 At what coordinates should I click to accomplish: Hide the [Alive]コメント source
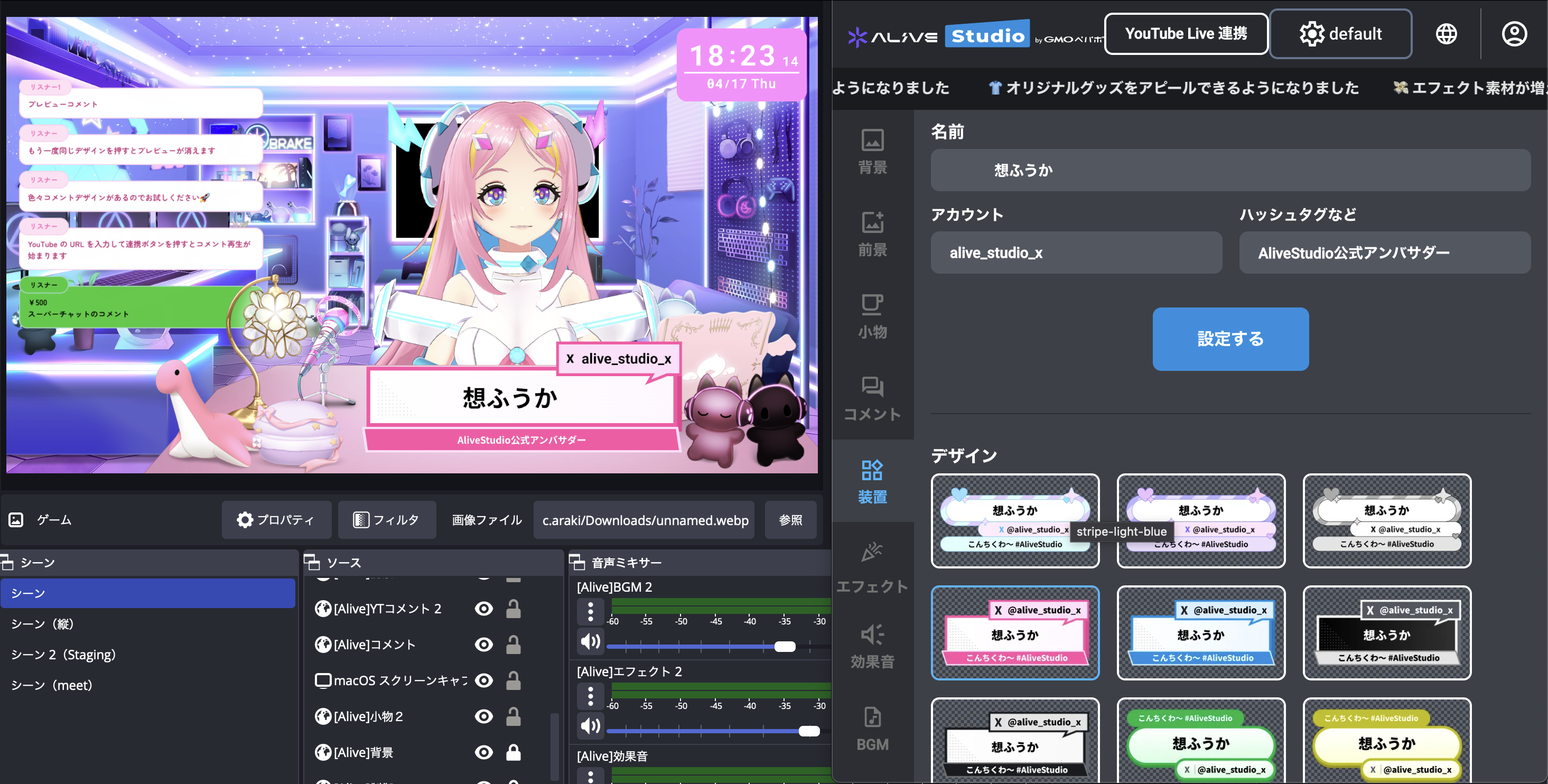pyautogui.click(x=483, y=645)
